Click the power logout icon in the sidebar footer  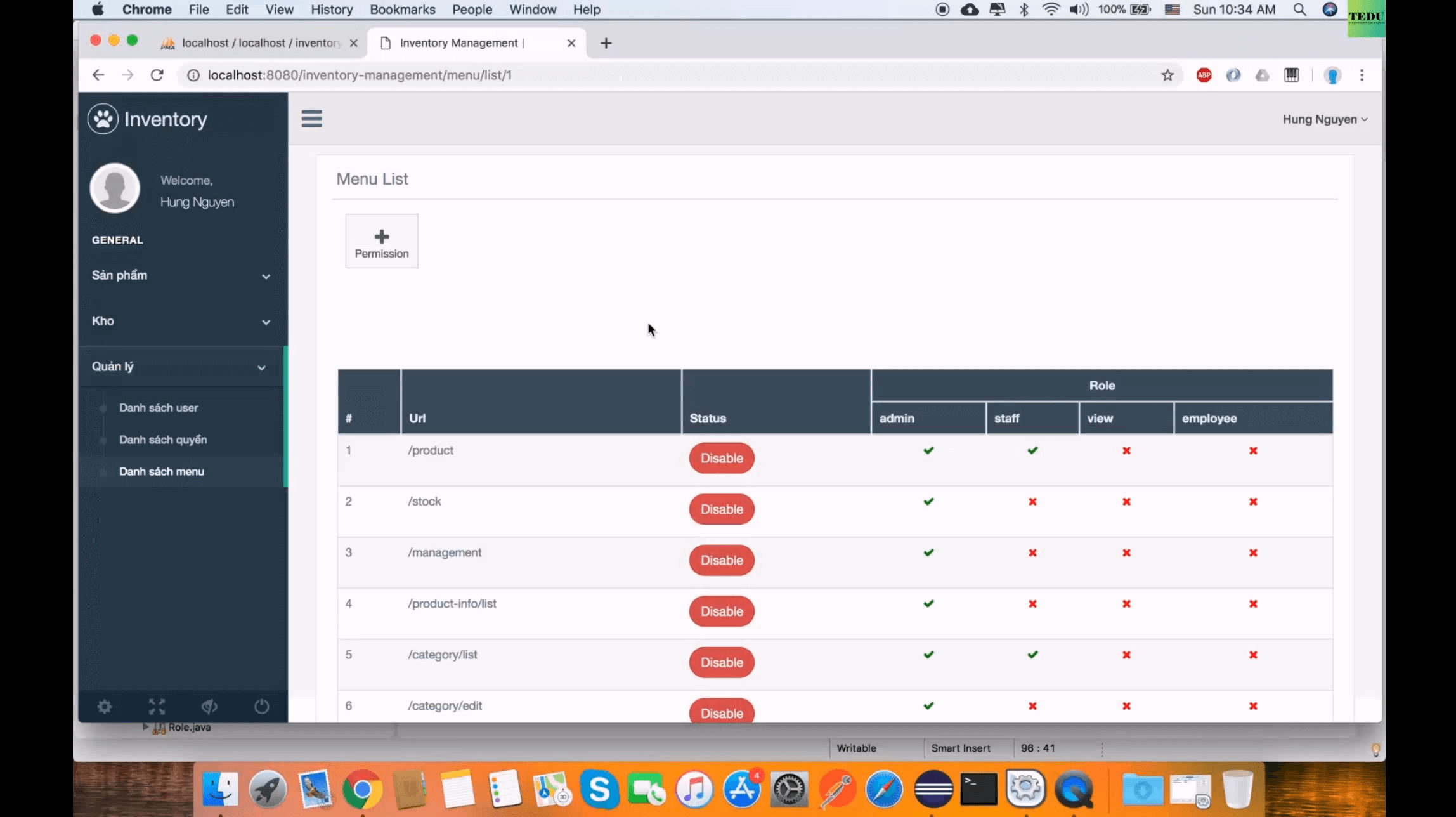pos(261,707)
